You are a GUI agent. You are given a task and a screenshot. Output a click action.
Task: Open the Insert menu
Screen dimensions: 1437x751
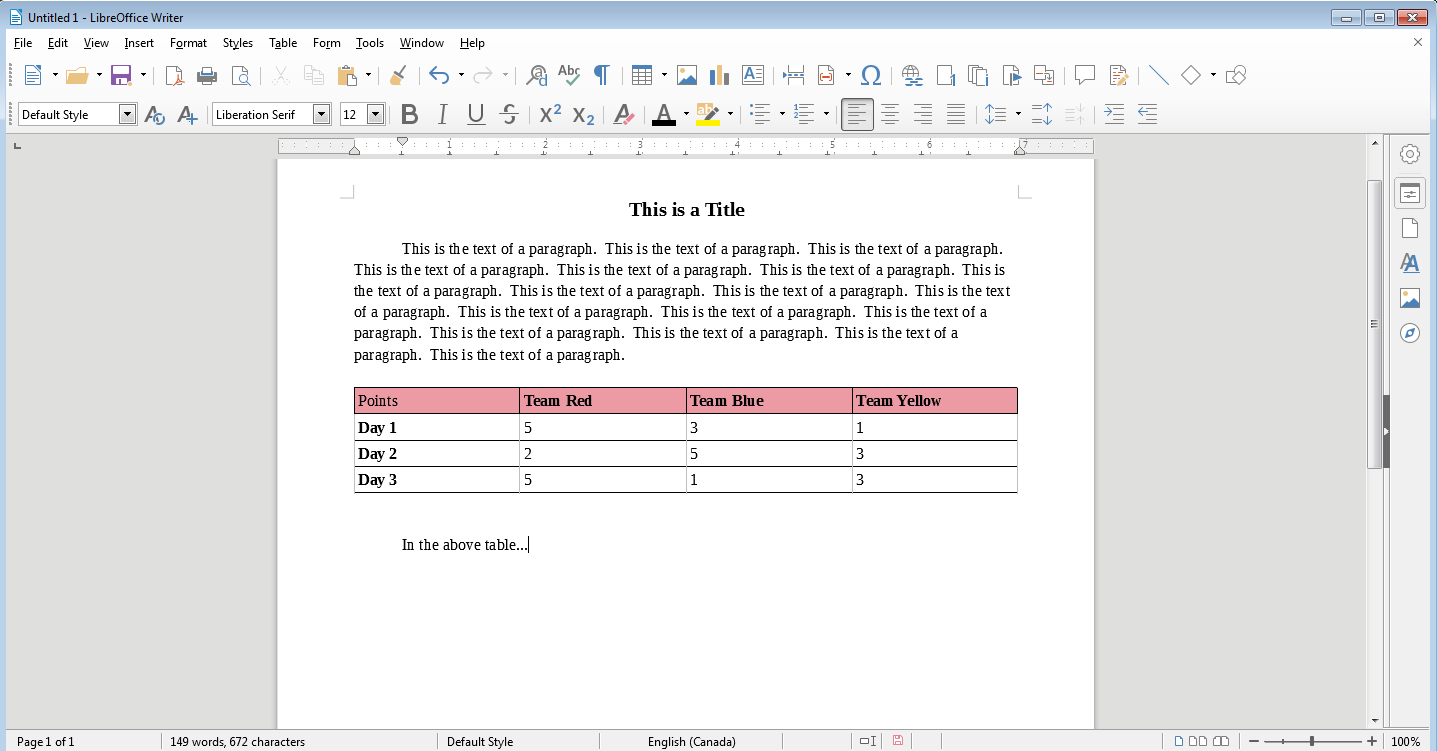(x=138, y=43)
